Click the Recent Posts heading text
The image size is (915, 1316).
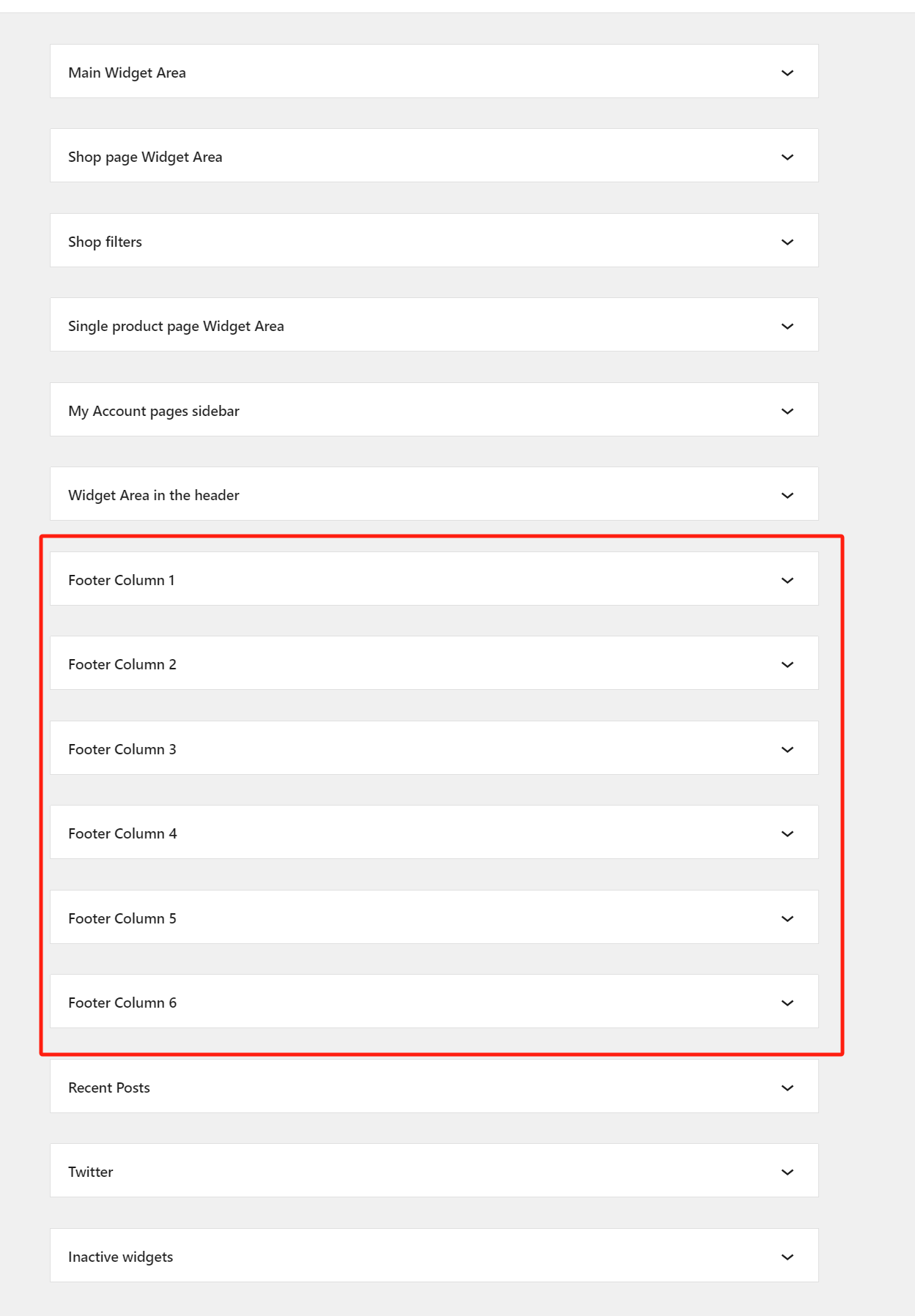pyautogui.click(x=109, y=1088)
